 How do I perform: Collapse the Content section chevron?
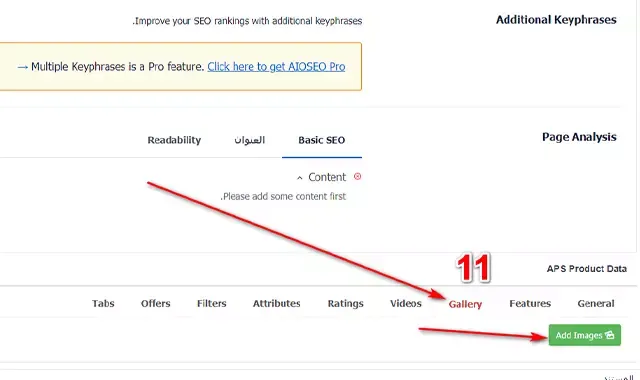point(300,178)
